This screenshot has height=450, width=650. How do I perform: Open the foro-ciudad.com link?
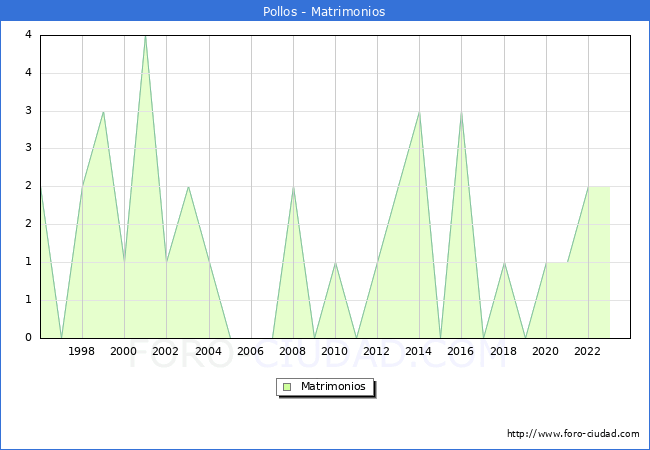click(x=573, y=434)
